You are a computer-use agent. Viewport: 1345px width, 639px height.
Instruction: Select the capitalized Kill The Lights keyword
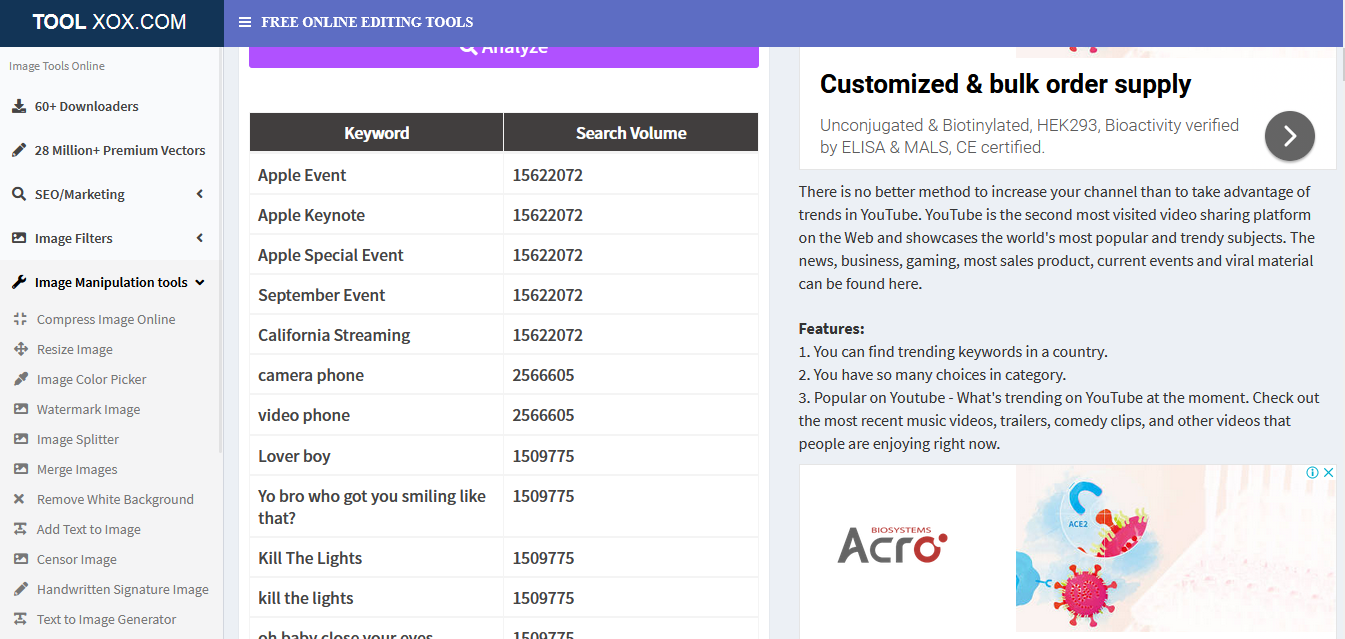click(x=310, y=558)
